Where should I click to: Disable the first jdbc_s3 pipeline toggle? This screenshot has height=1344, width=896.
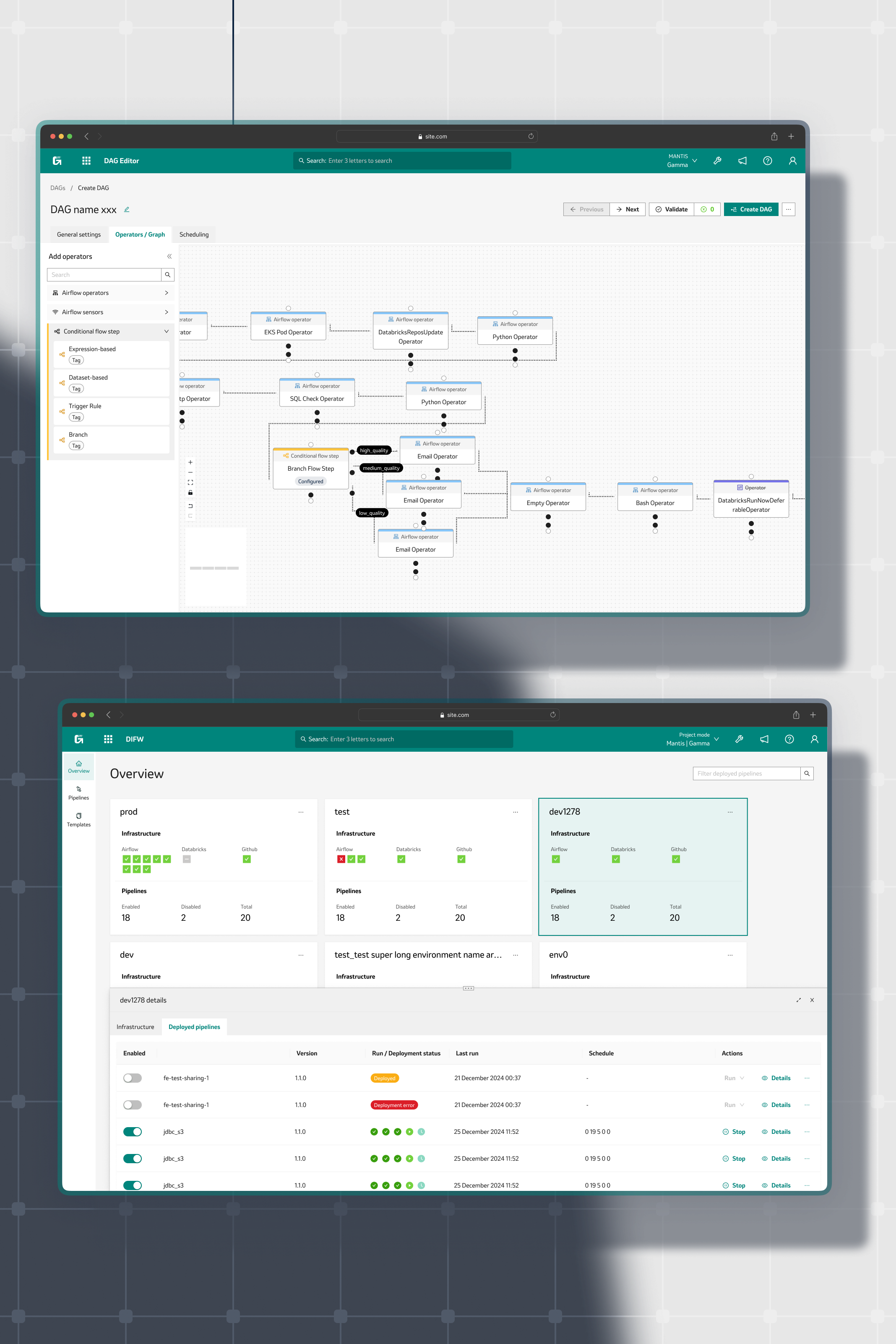133,1131
